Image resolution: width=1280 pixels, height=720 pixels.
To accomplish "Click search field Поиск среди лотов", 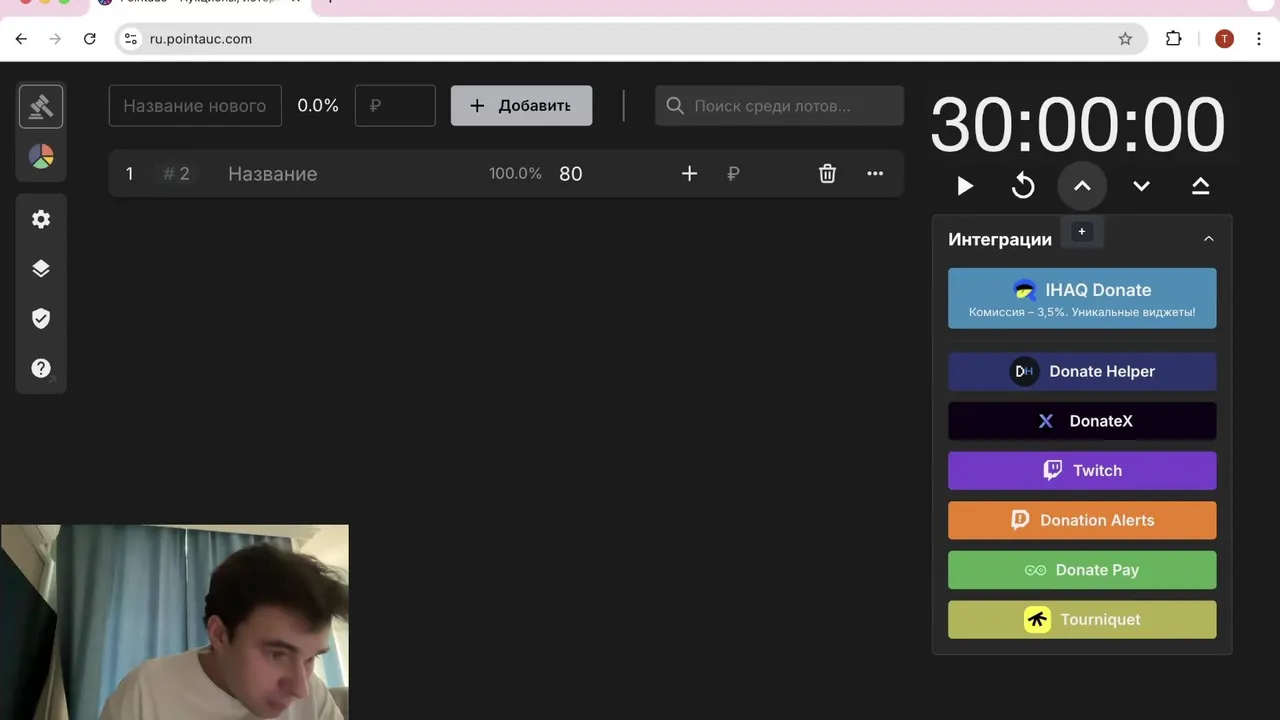I will click(x=779, y=106).
